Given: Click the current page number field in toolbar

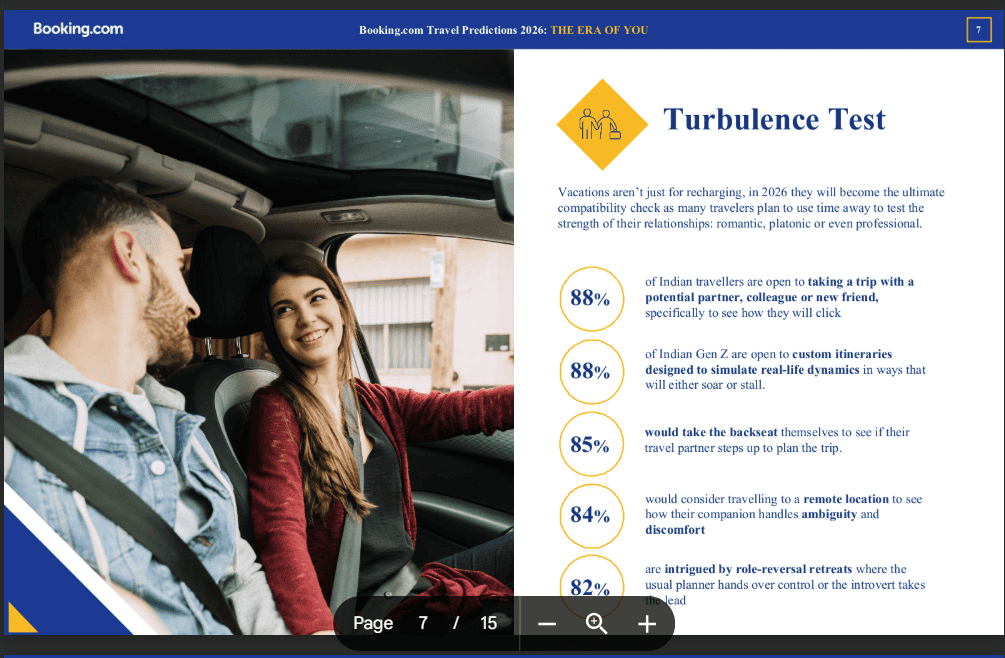Looking at the screenshot, I should [423, 623].
